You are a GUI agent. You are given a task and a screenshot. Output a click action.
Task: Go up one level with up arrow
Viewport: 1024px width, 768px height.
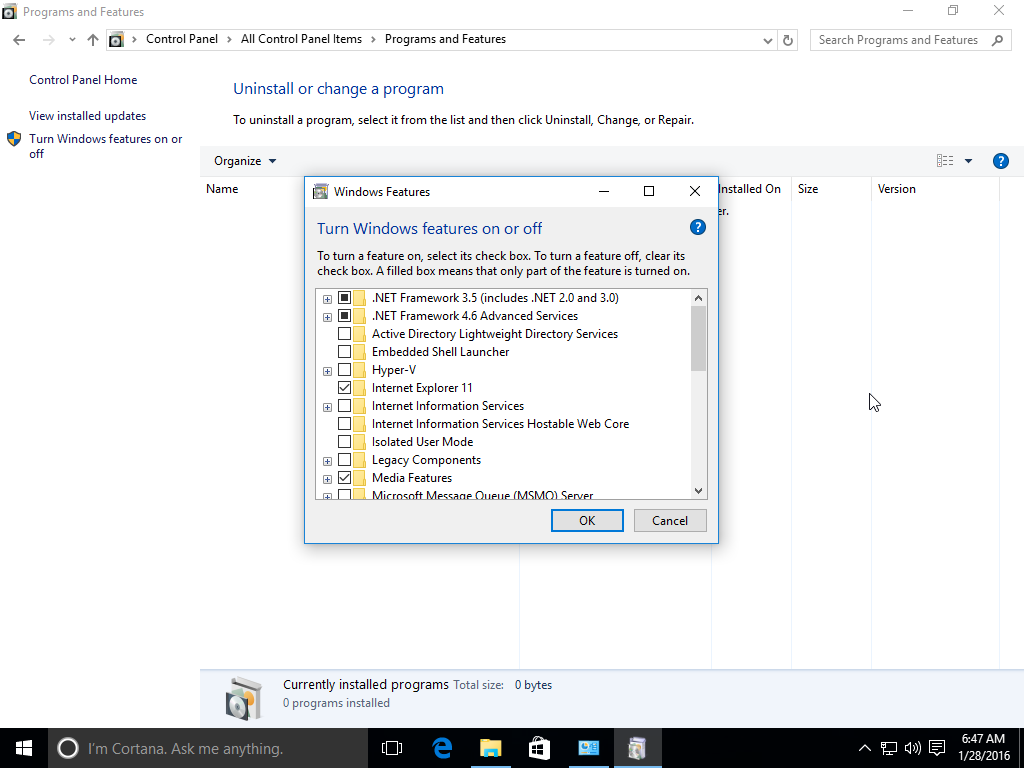[93, 40]
